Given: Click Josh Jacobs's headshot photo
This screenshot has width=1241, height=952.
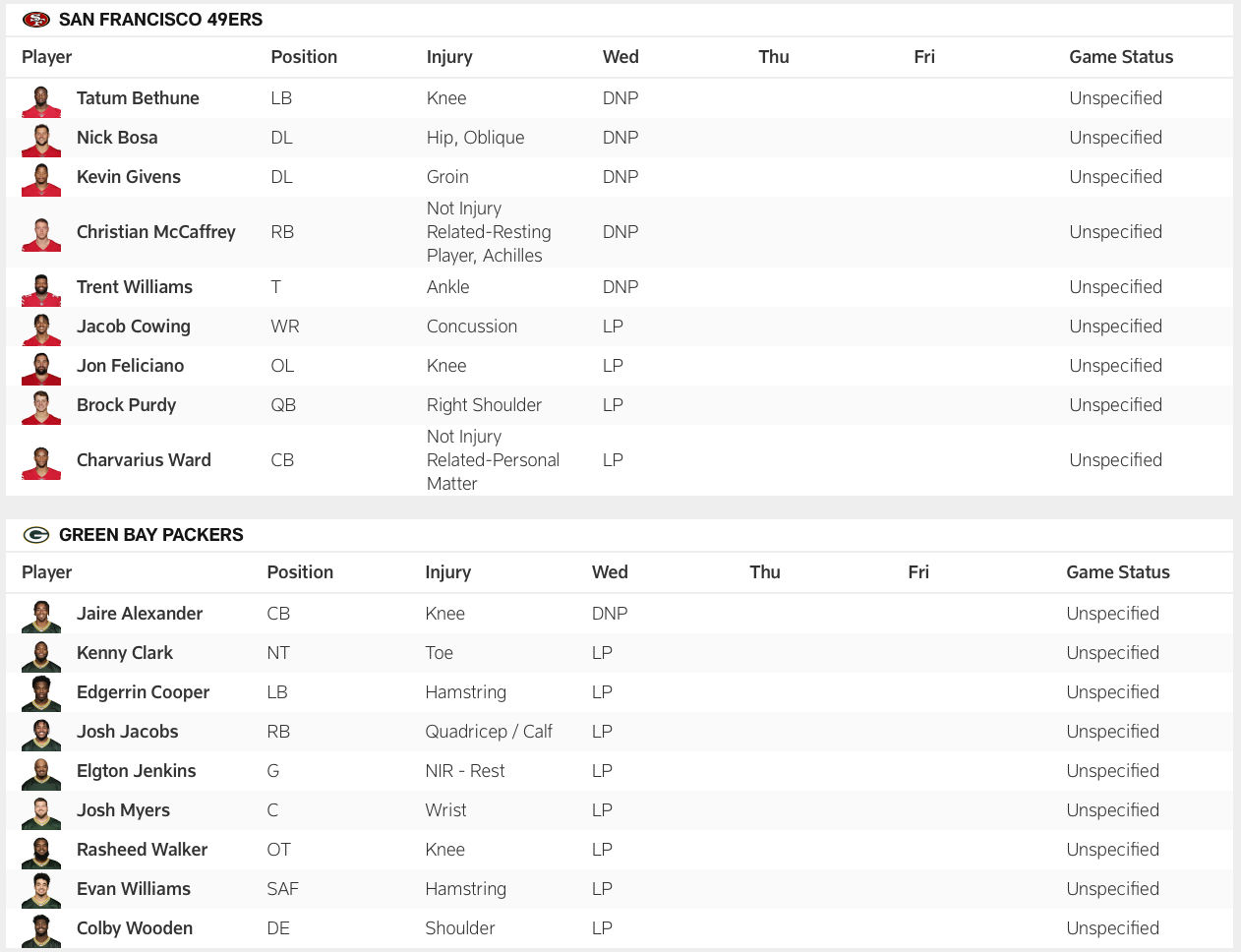Looking at the screenshot, I should [x=40, y=731].
